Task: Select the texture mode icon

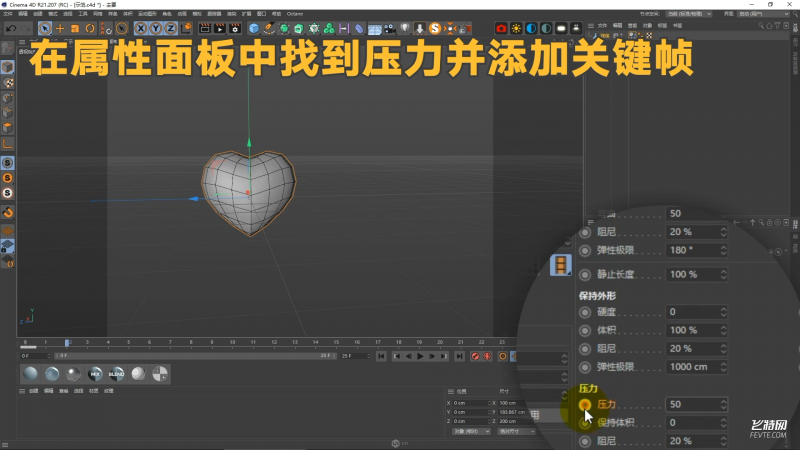Action: 8,82
